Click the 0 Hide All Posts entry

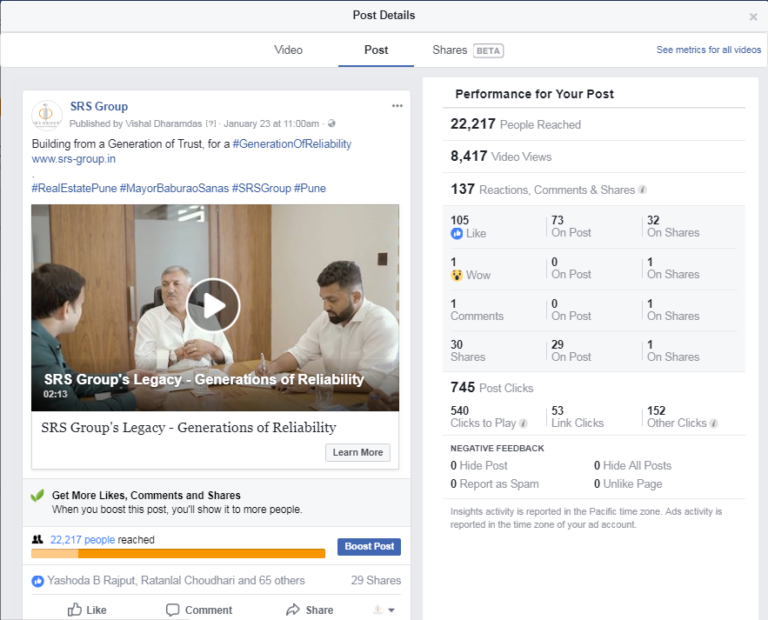[x=632, y=466]
